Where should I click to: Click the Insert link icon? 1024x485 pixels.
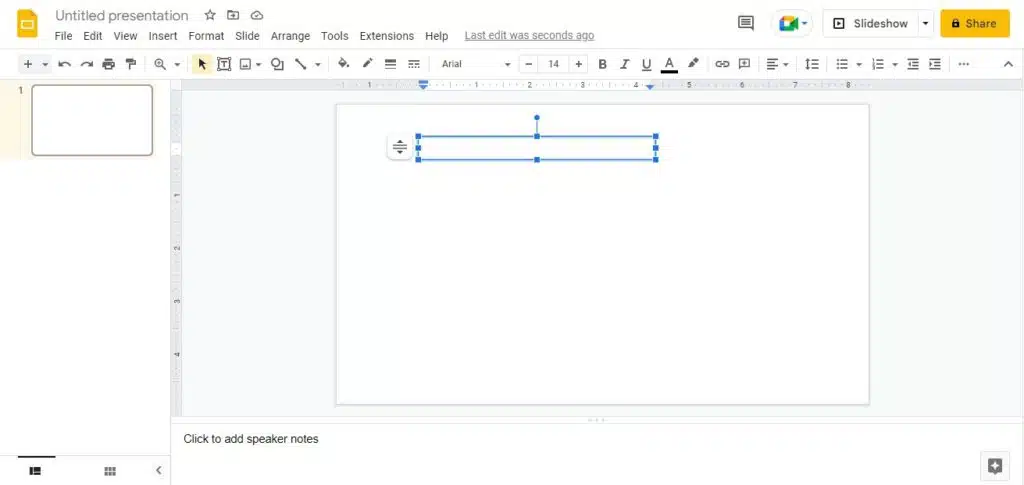(722, 64)
